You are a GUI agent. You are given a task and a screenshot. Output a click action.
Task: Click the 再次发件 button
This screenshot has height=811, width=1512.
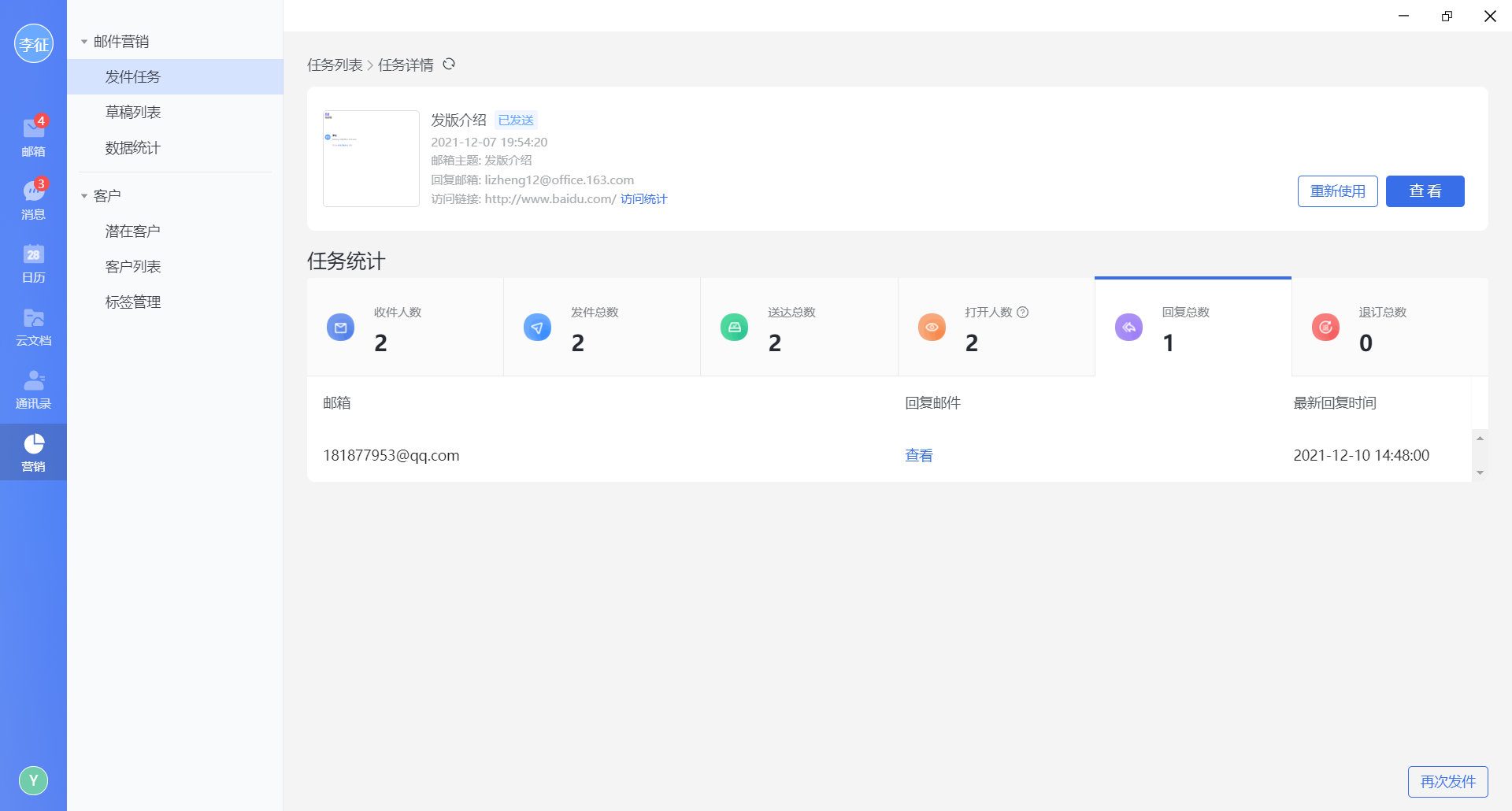point(1447,781)
